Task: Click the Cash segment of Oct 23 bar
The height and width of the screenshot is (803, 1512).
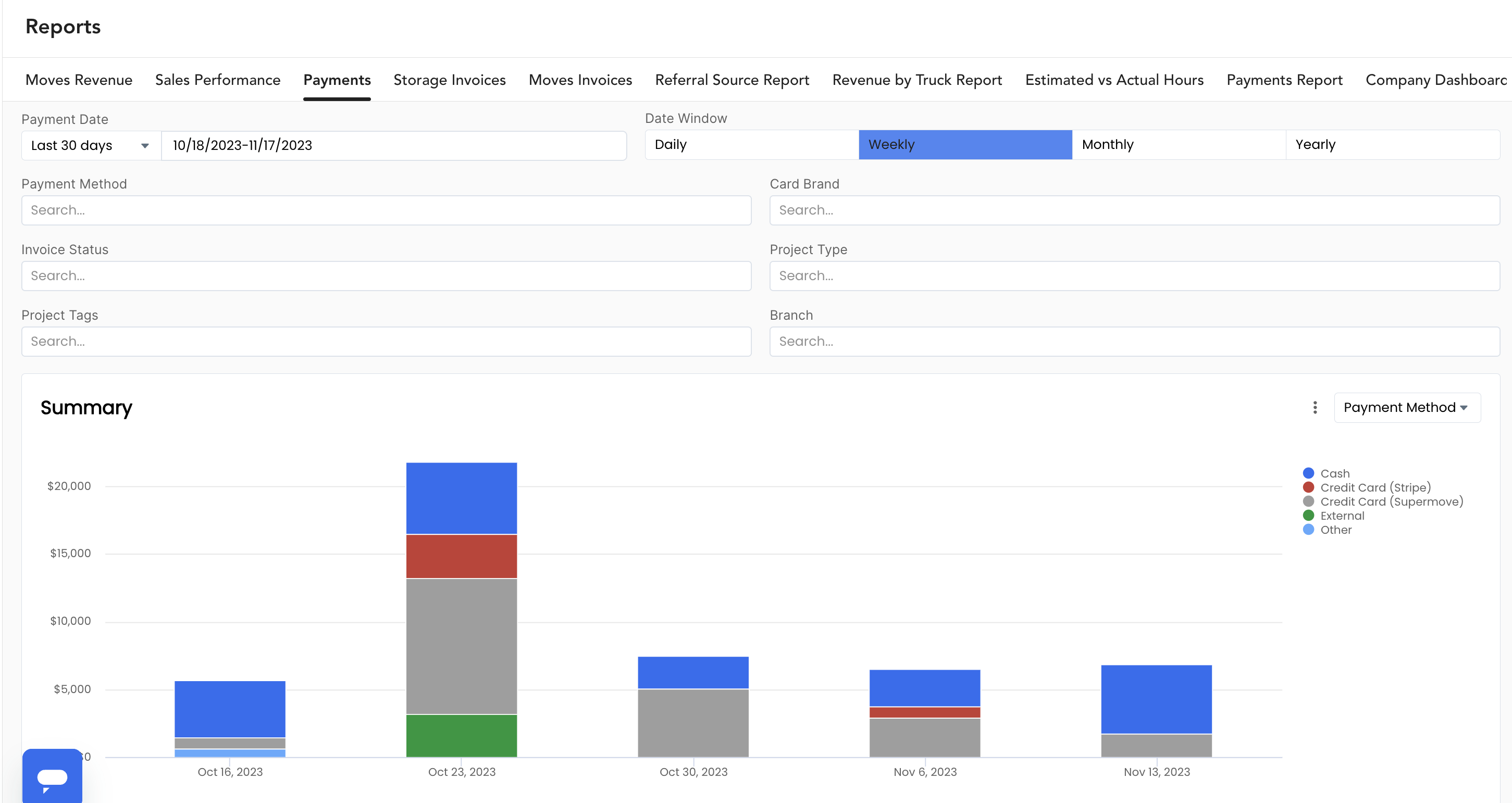Action: click(x=461, y=498)
